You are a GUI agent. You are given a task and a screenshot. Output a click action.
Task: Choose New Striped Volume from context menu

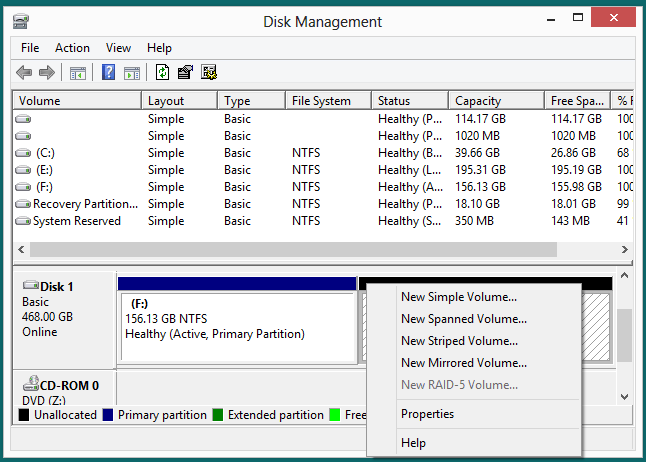[474, 341]
